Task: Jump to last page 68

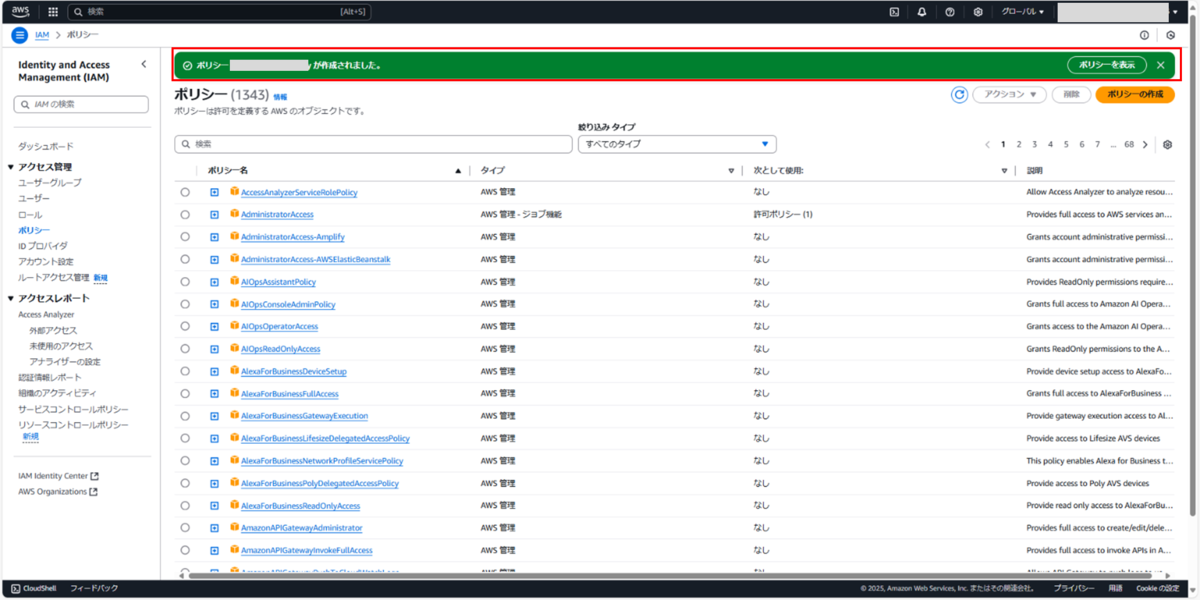Action: (x=1129, y=144)
